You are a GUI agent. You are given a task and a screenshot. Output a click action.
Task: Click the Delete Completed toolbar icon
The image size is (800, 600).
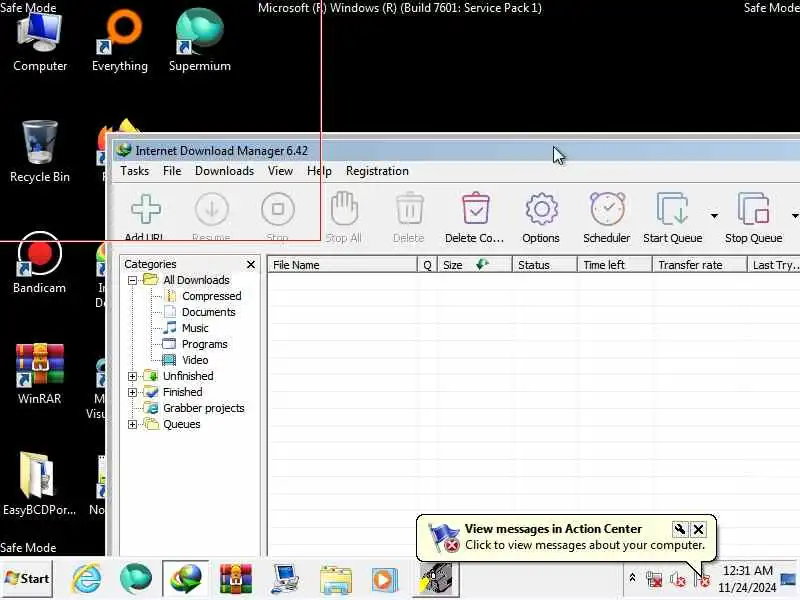coord(476,208)
